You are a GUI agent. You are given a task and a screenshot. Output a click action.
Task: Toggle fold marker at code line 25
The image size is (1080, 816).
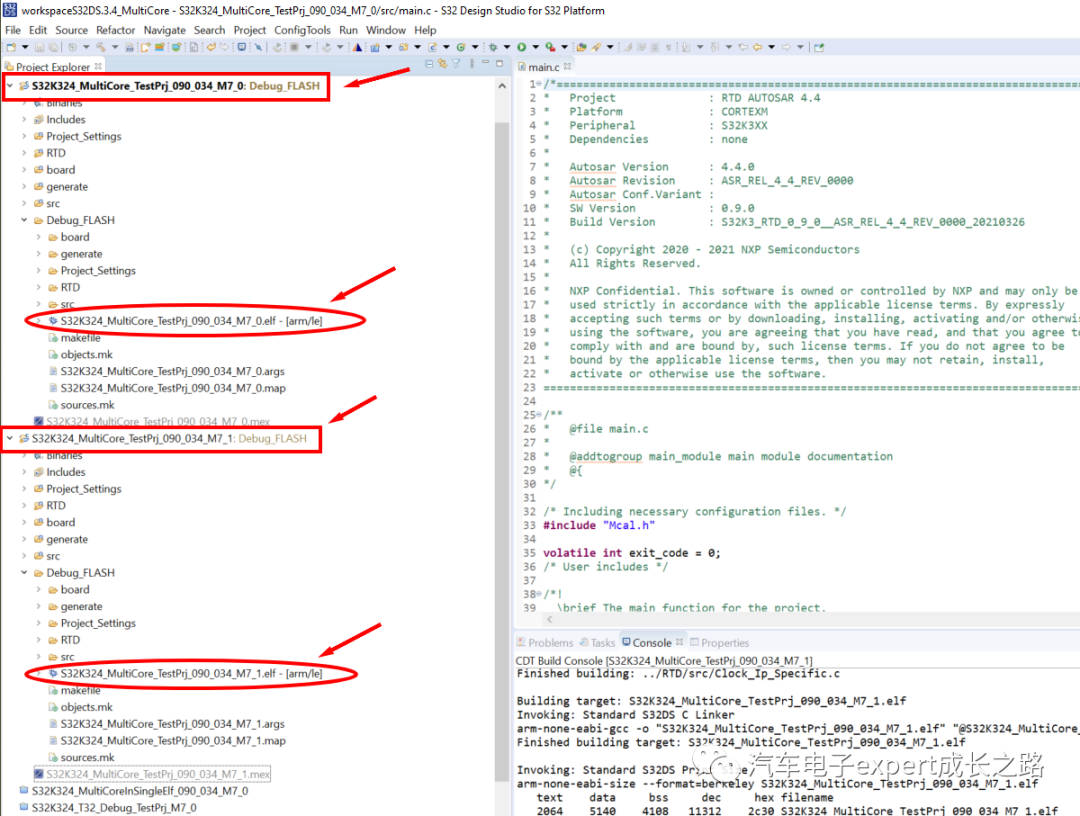tap(539, 415)
